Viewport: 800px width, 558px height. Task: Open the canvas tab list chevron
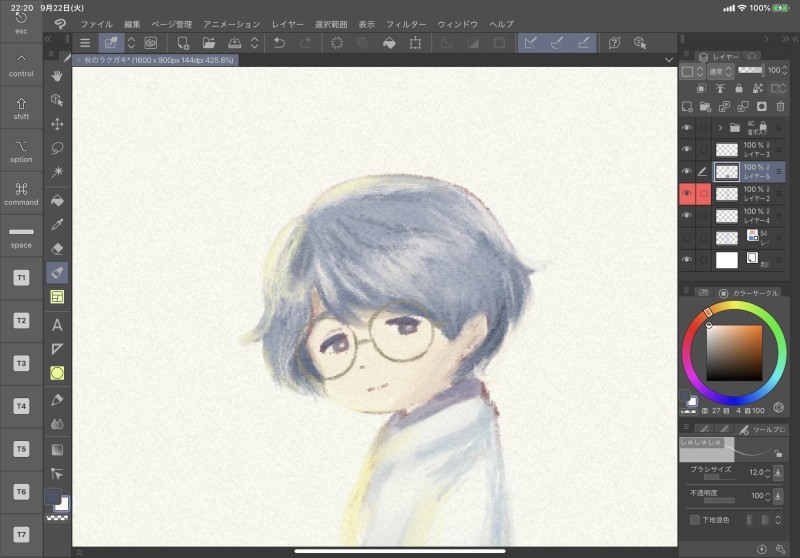click(669, 60)
